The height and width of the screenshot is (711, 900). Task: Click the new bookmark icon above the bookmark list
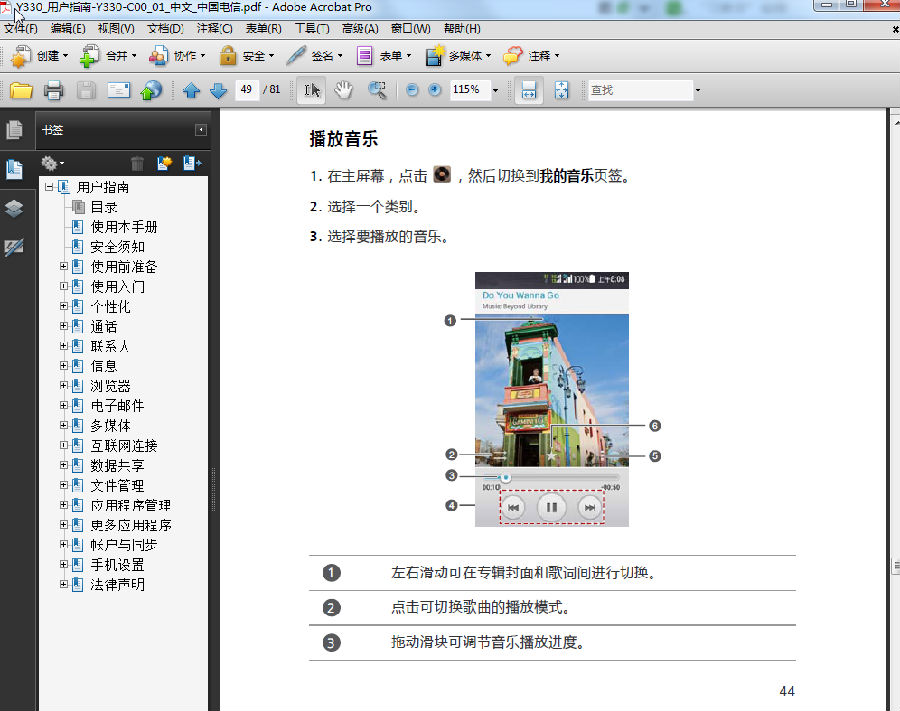163,163
